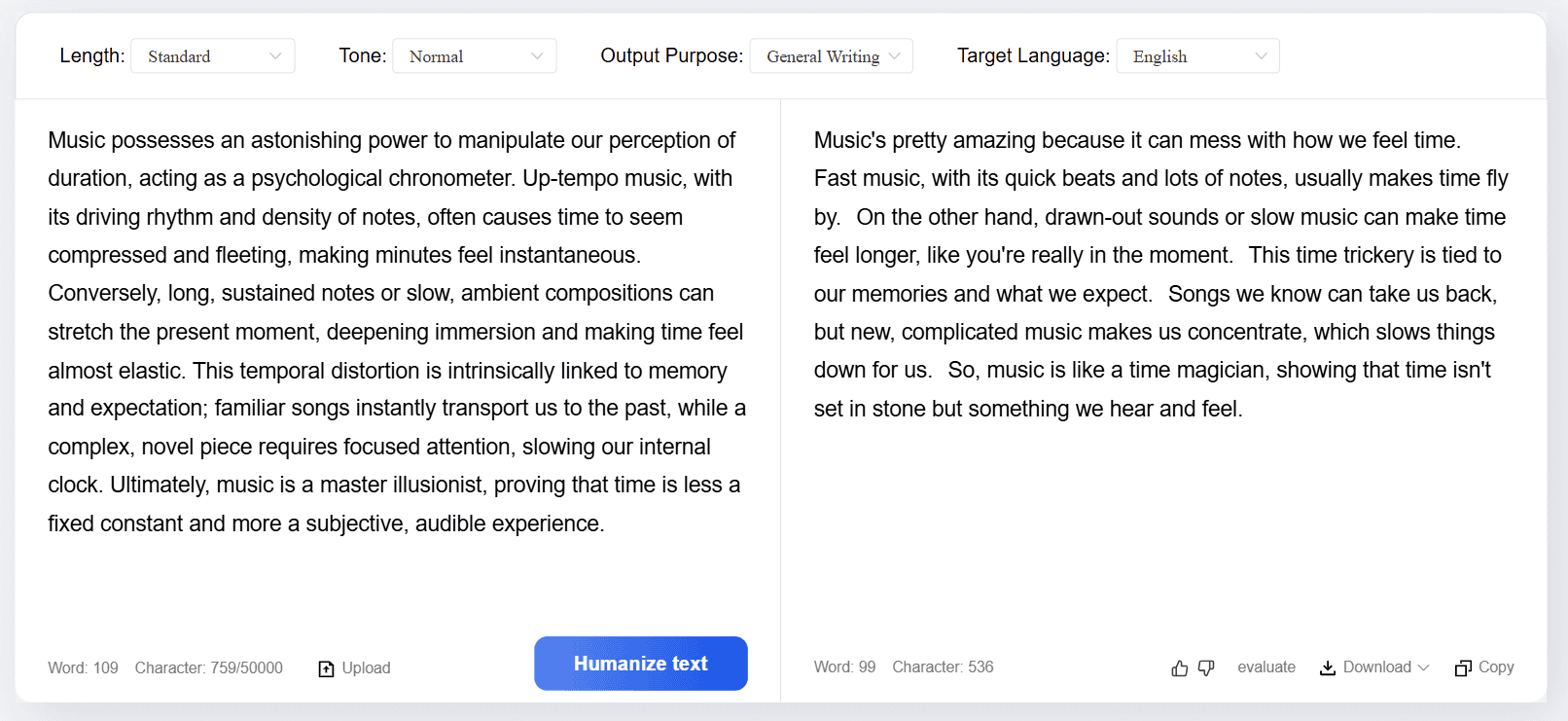
Task: Click the input Character: 759/50000 counter
Action: (209, 668)
